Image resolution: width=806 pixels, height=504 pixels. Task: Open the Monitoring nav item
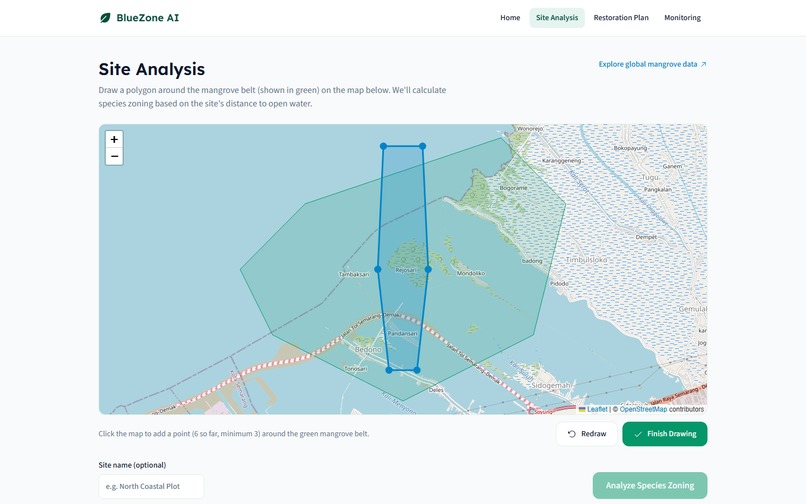[x=682, y=17]
